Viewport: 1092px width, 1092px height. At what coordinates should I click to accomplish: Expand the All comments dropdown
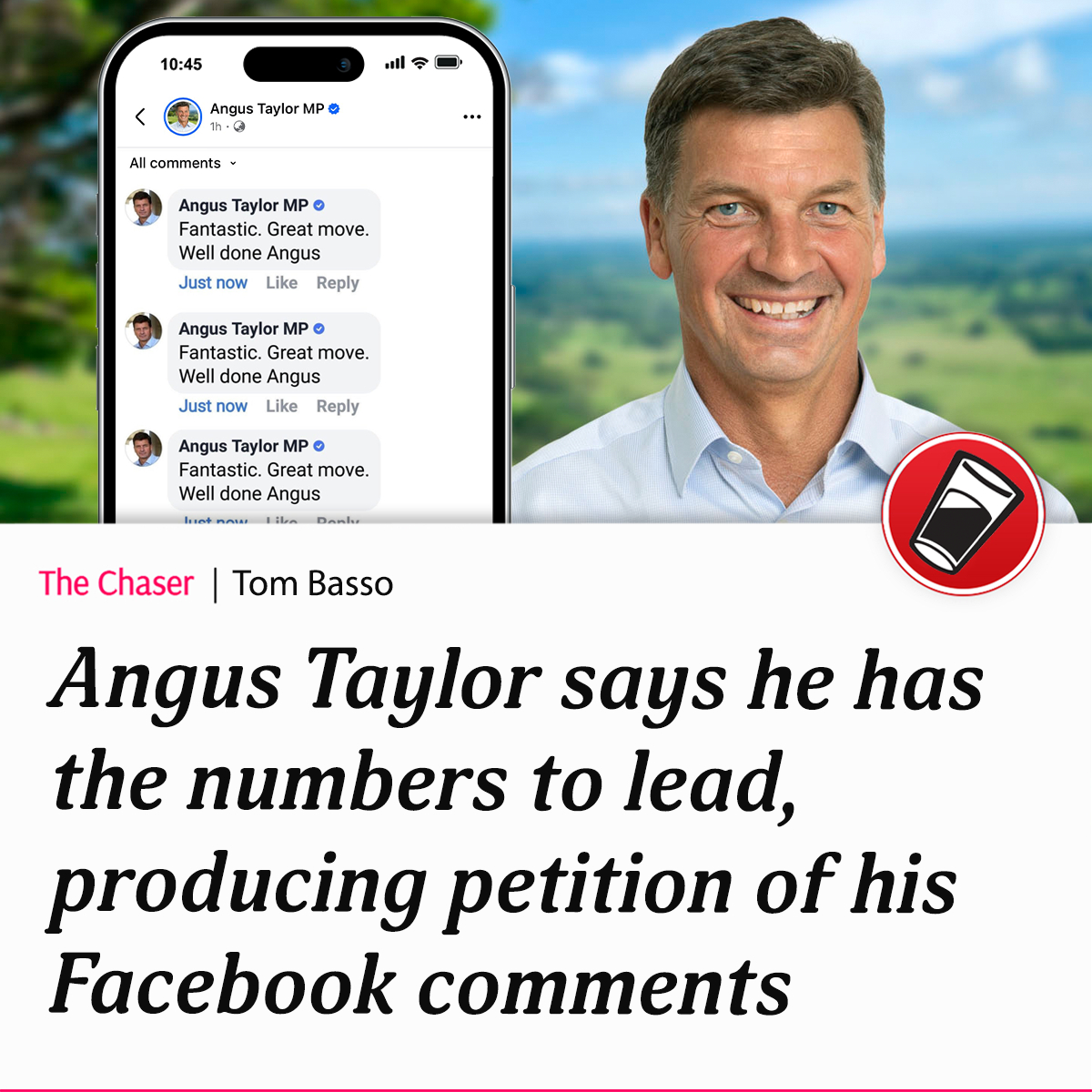point(183,163)
